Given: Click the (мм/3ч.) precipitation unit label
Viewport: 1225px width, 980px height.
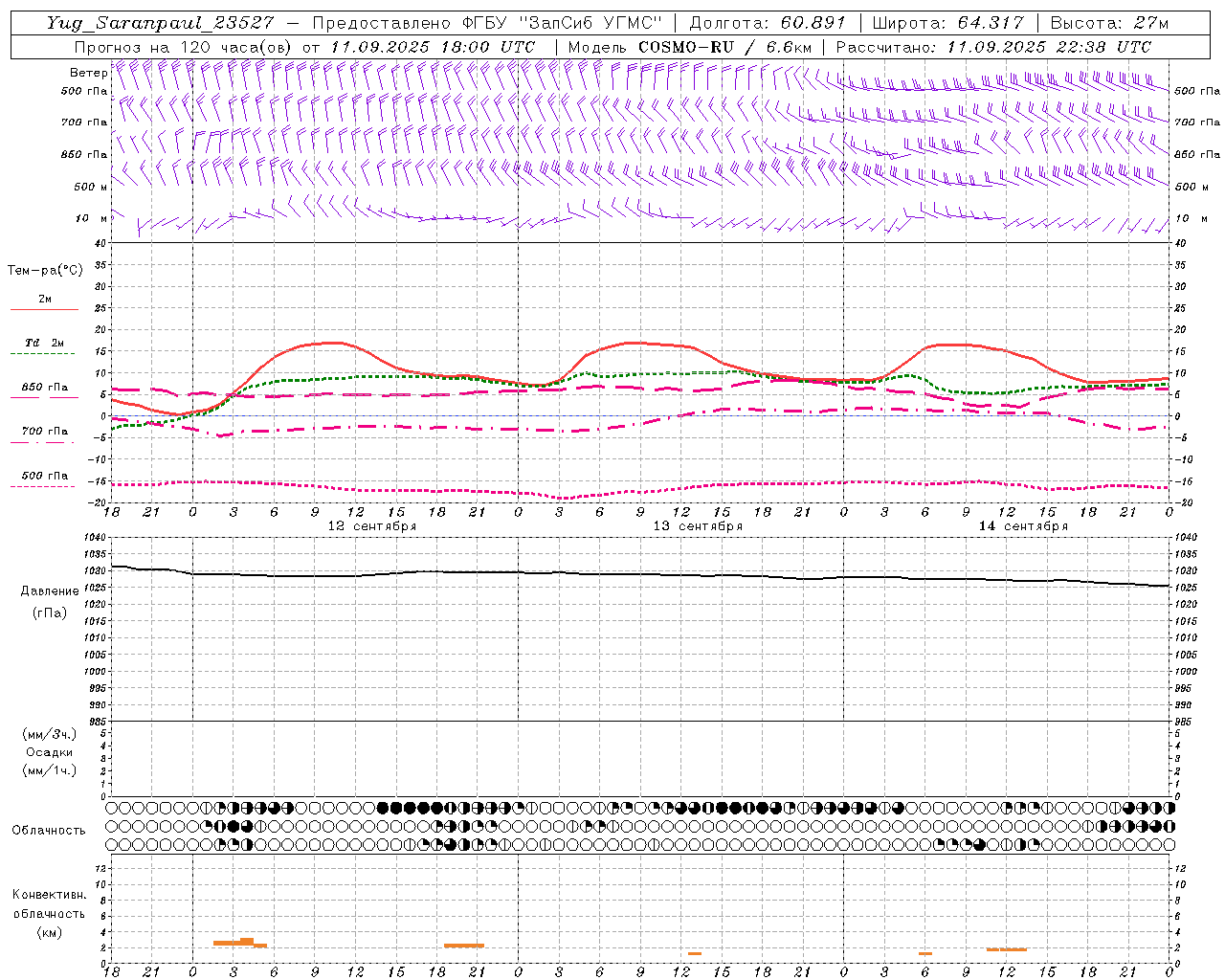Looking at the screenshot, I should [50, 734].
